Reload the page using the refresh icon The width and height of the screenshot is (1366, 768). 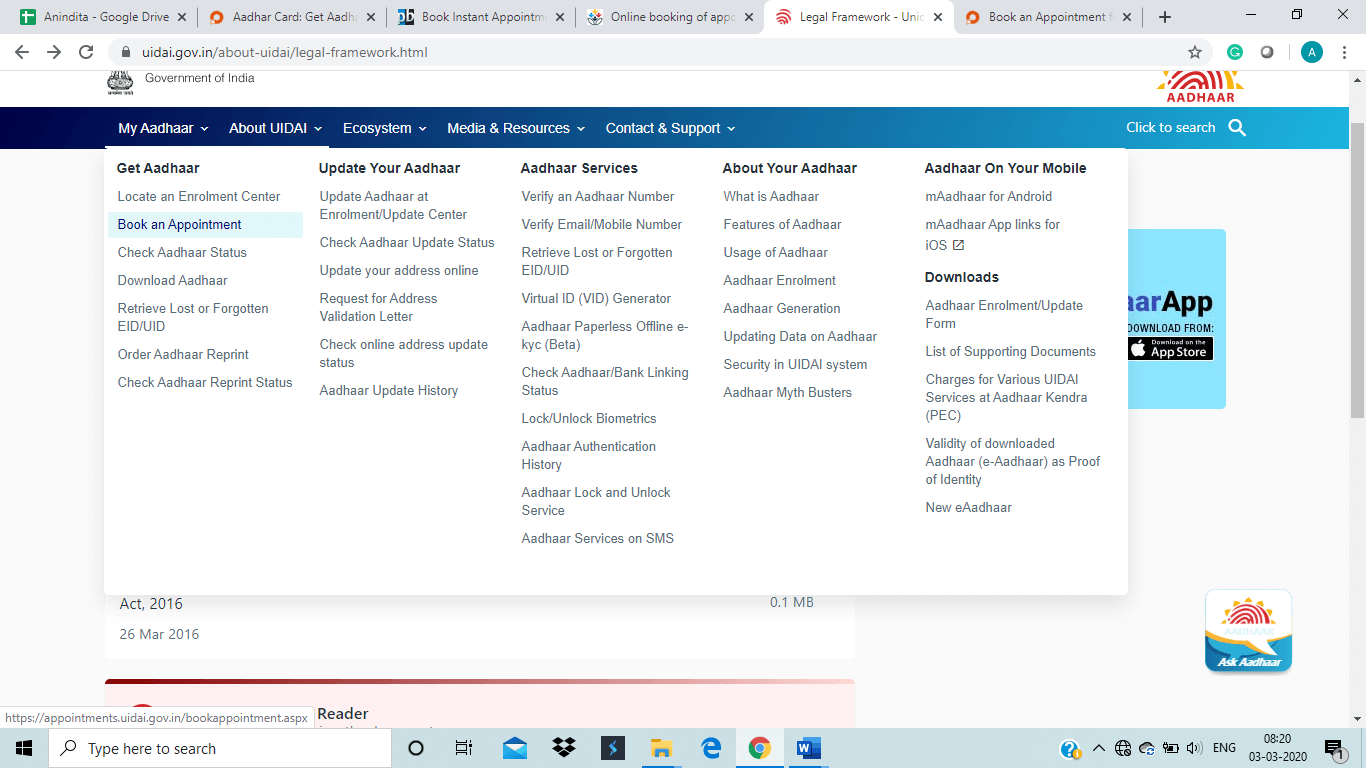pos(86,52)
